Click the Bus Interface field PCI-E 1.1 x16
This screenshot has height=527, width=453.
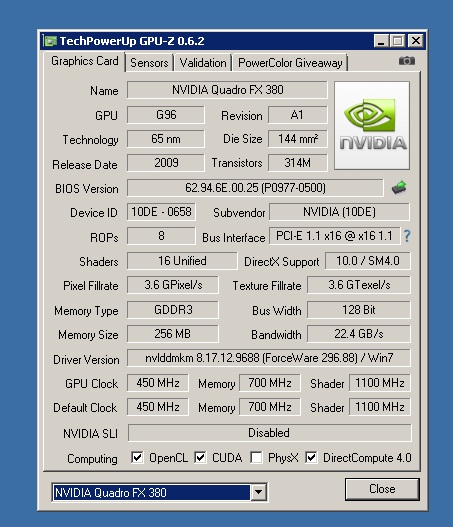[334, 236]
